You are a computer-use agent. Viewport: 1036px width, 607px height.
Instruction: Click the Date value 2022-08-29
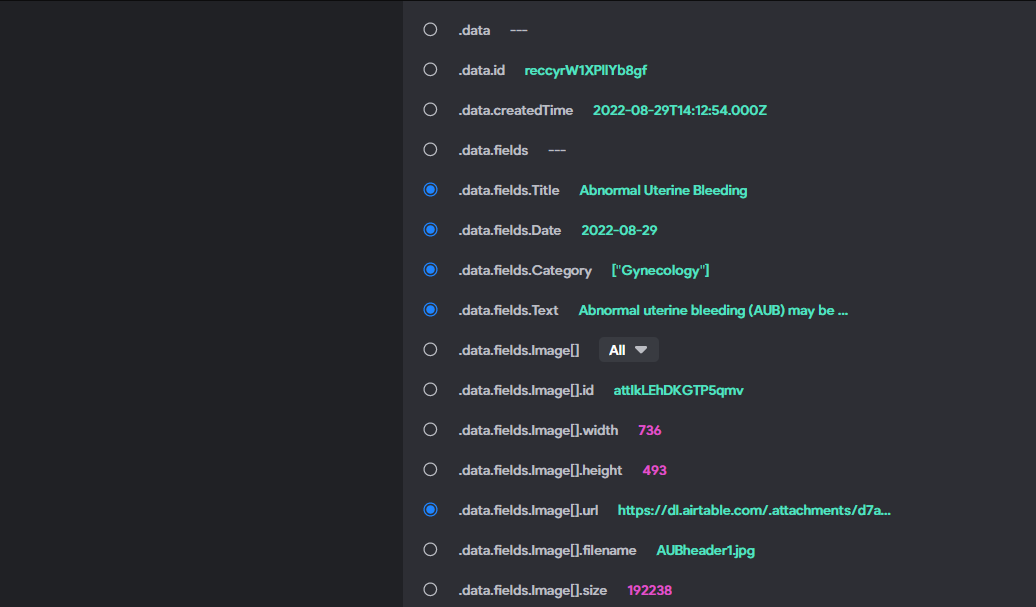619,231
